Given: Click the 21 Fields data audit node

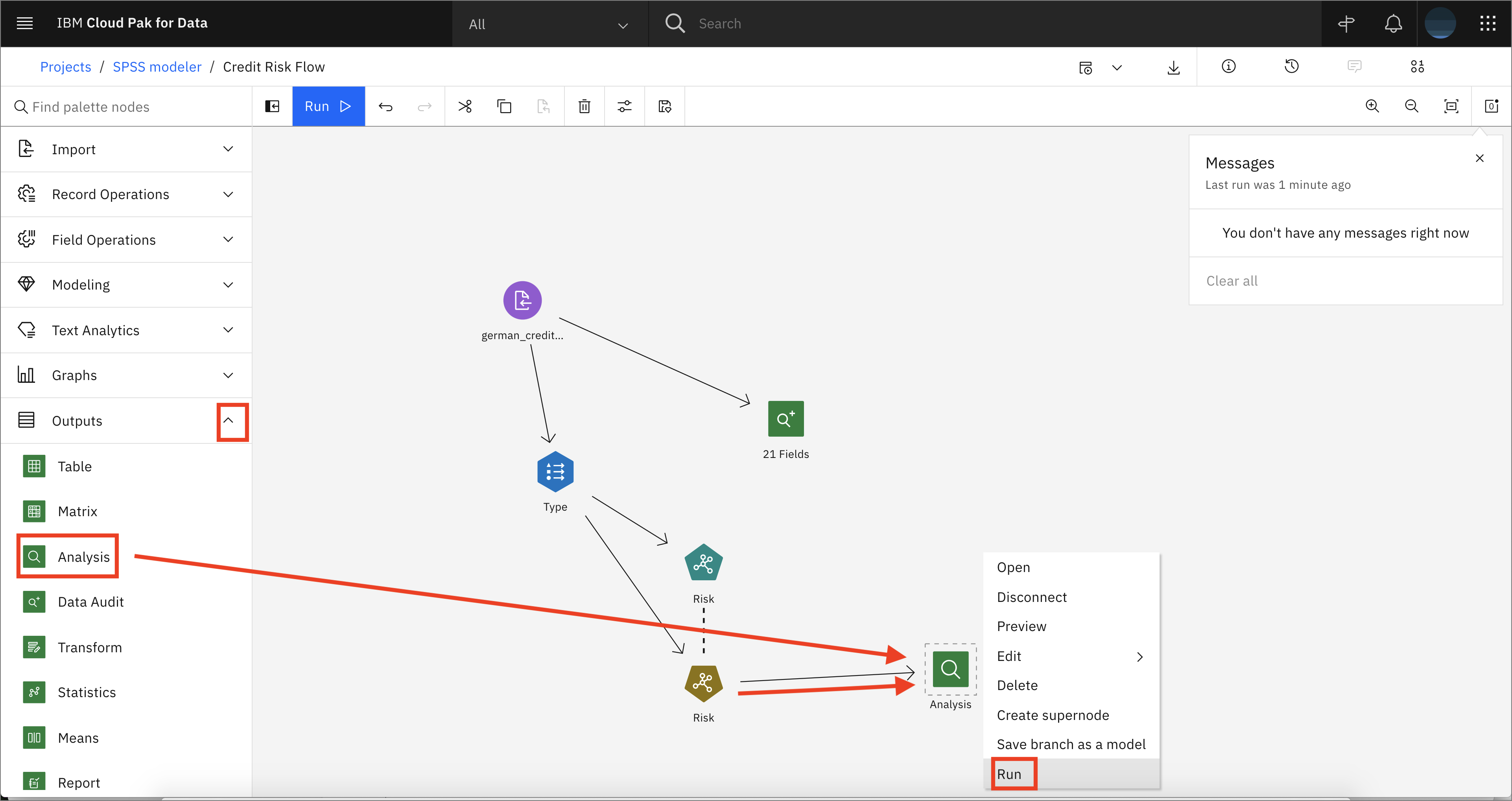Looking at the screenshot, I should pyautogui.click(x=786, y=419).
